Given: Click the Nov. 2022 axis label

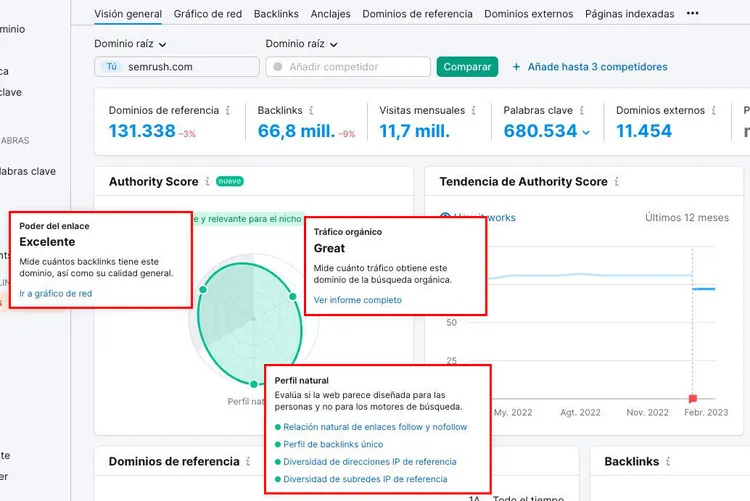Looking at the screenshot, I should coord(648,412).
